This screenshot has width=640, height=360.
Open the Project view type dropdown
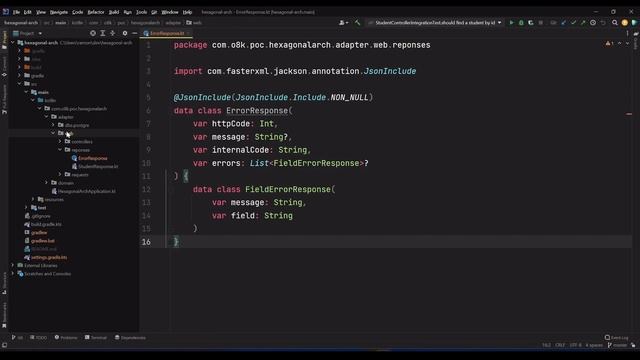coord(27,33)
